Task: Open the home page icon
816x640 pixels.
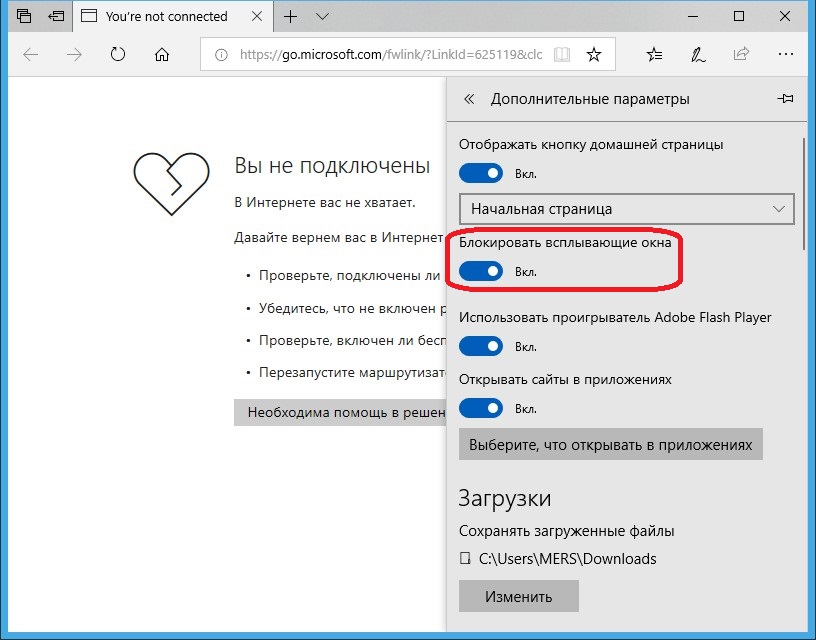Action: pyautogui.click(x=162, y=54)
